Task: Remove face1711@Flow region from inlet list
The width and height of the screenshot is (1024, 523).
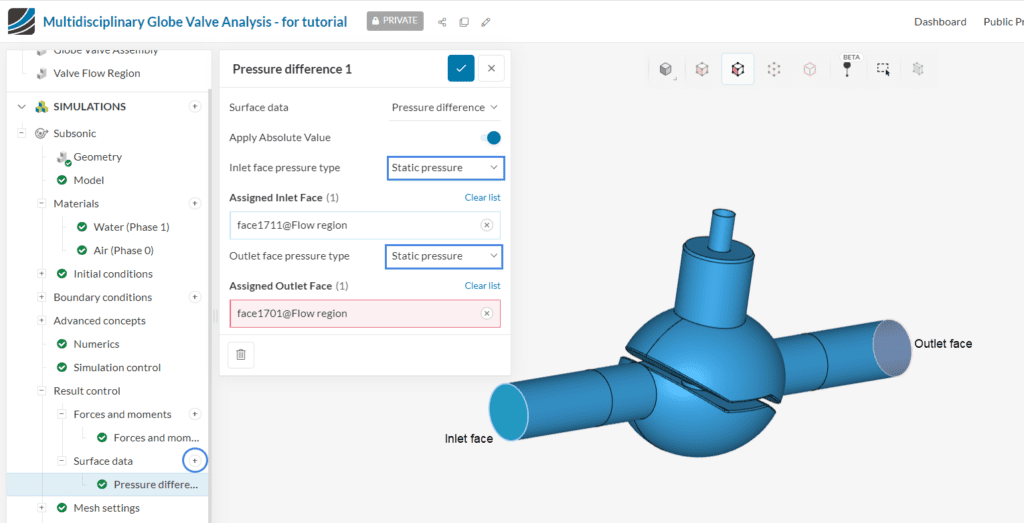Action: click(487, 225)
